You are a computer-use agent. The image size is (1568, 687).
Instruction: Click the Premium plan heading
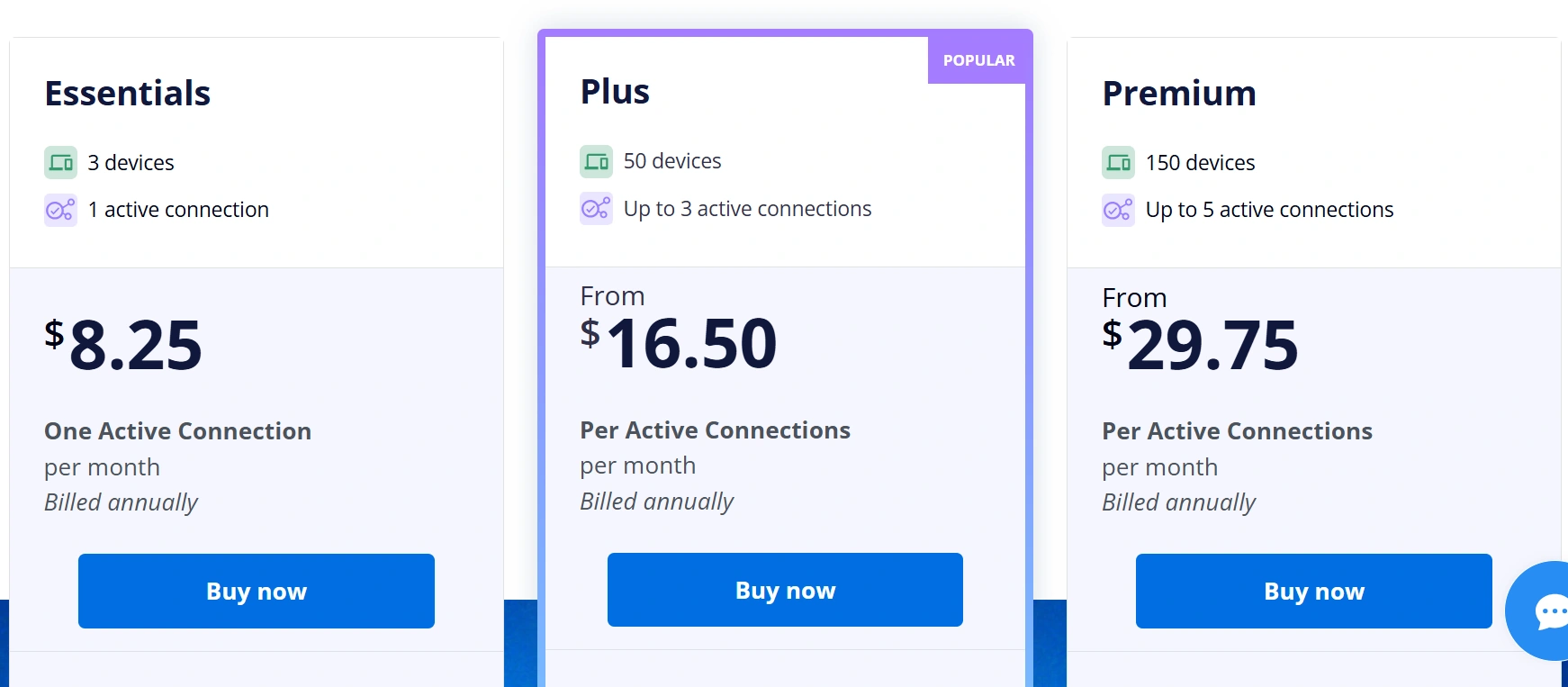pyautogui.click(x=1179, y=94)
